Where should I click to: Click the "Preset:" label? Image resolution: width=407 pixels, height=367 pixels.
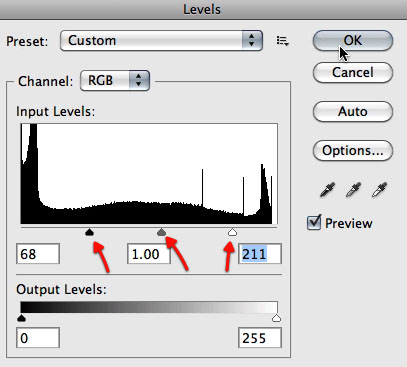27,41
